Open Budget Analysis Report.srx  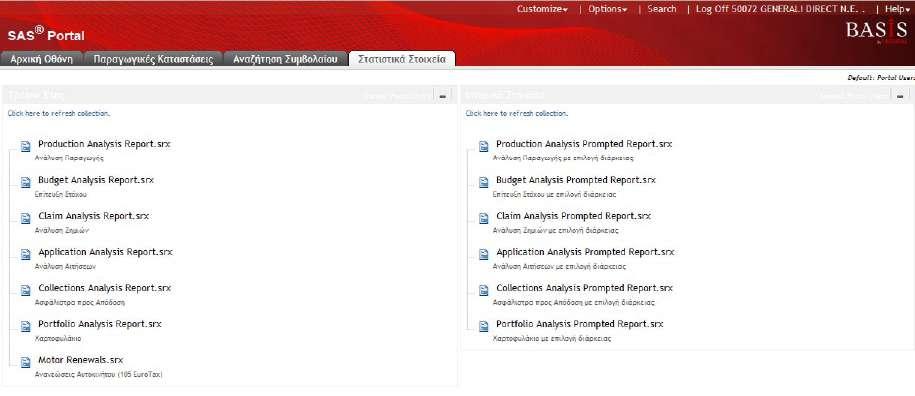[96, 180]
